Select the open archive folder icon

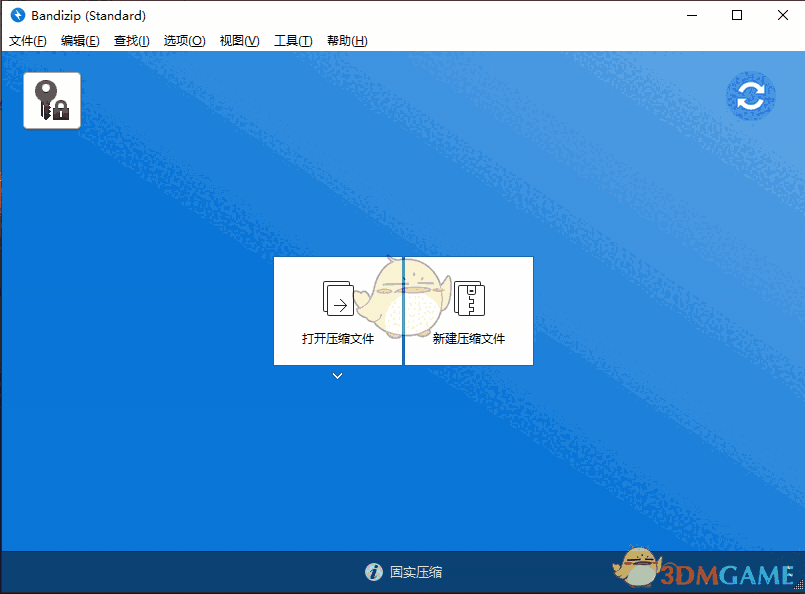pyautogui.click(x=337, y=296)
